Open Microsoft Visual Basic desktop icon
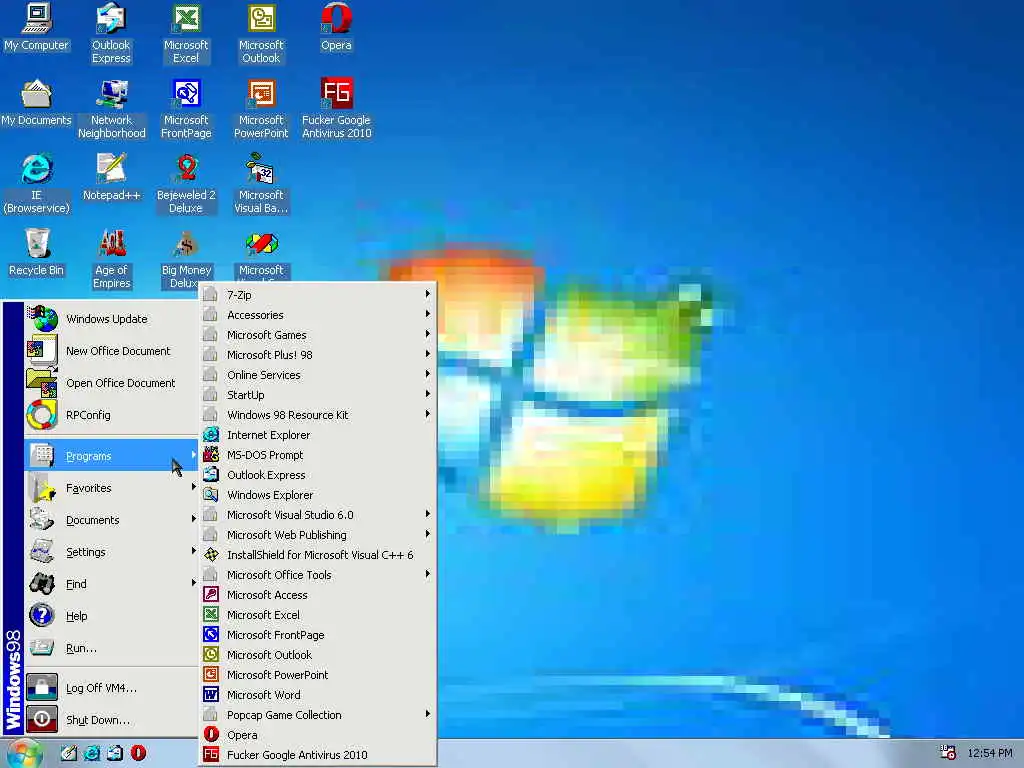Image resolution: width=1024 pixels, height=768 pixels. [261, 184]
